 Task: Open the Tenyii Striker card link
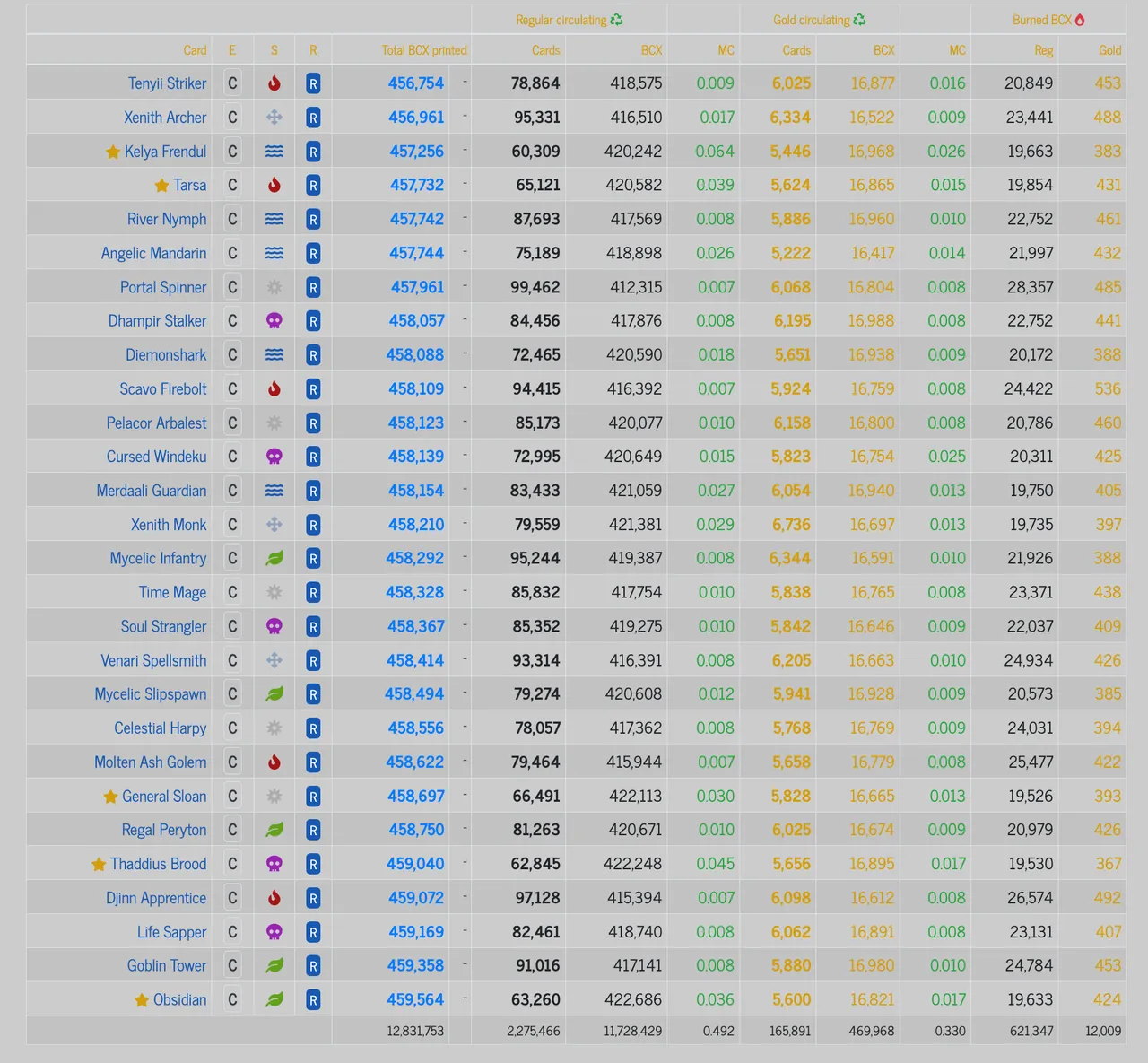167,83
